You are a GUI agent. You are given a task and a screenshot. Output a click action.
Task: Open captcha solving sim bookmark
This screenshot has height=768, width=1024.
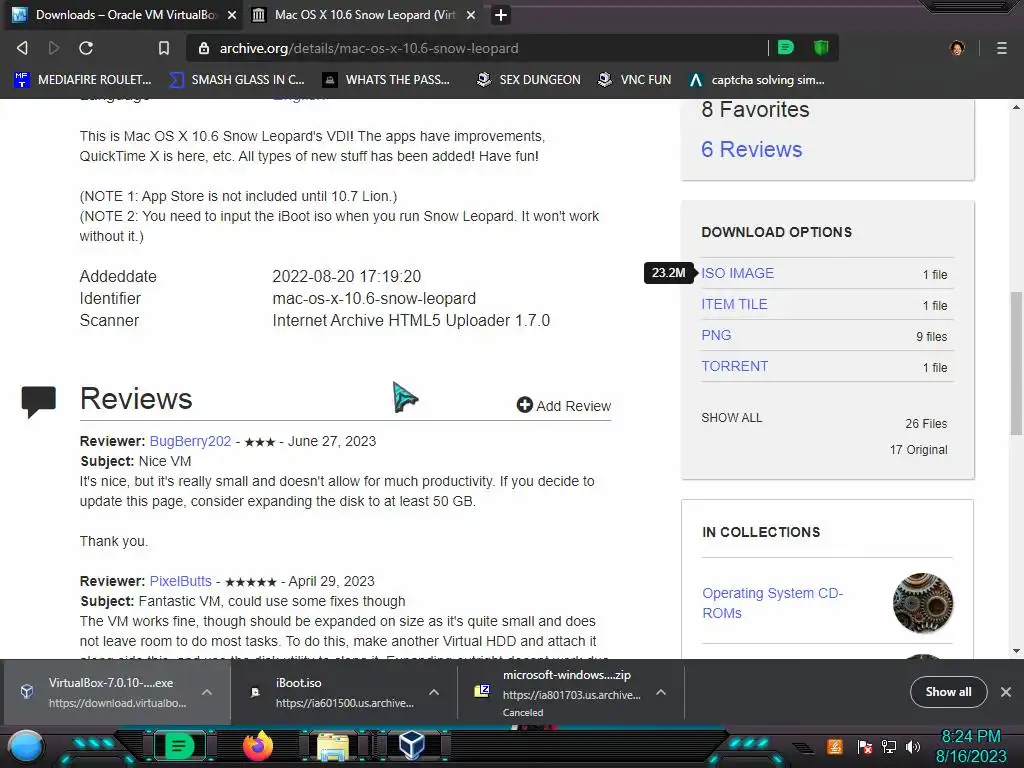tap(757, 80)
